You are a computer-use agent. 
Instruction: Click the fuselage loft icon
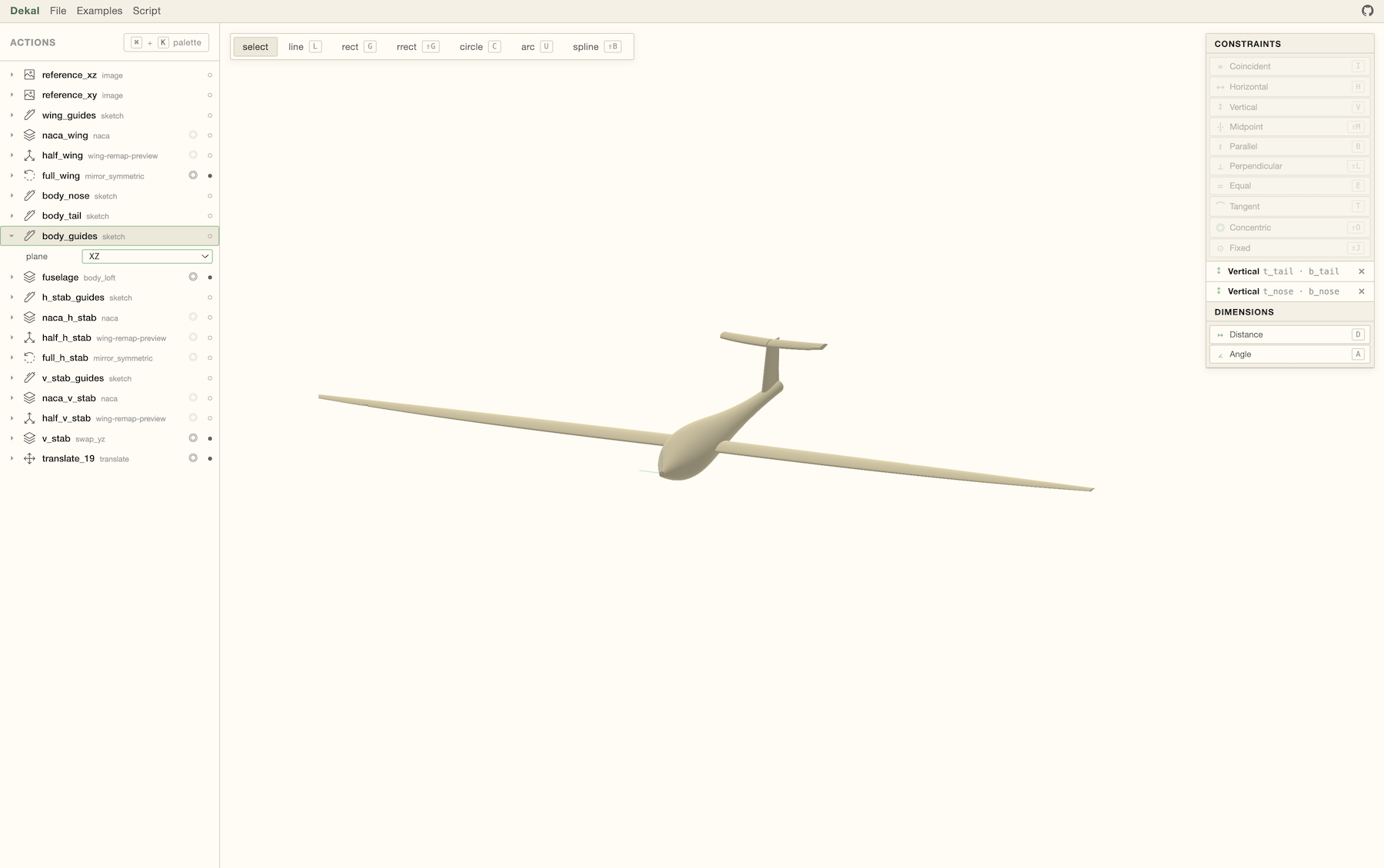point(29,277)
